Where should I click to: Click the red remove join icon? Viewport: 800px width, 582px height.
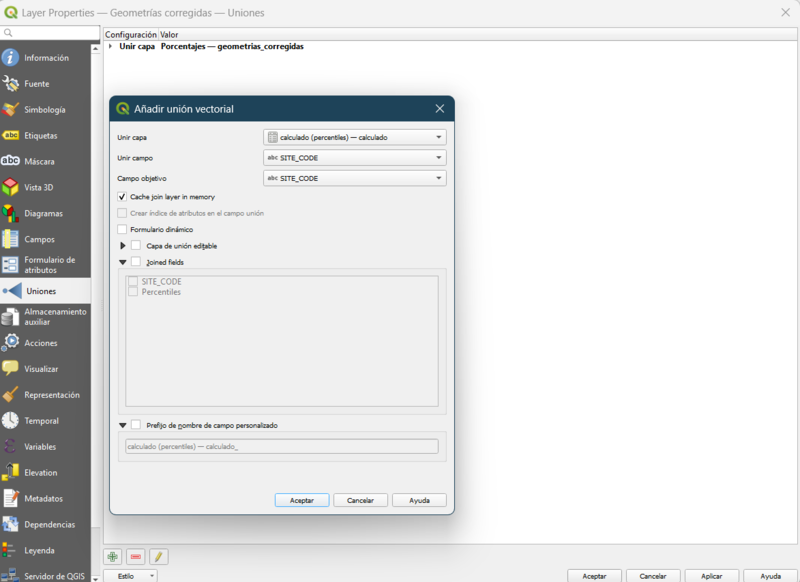[x=136, y=556]
